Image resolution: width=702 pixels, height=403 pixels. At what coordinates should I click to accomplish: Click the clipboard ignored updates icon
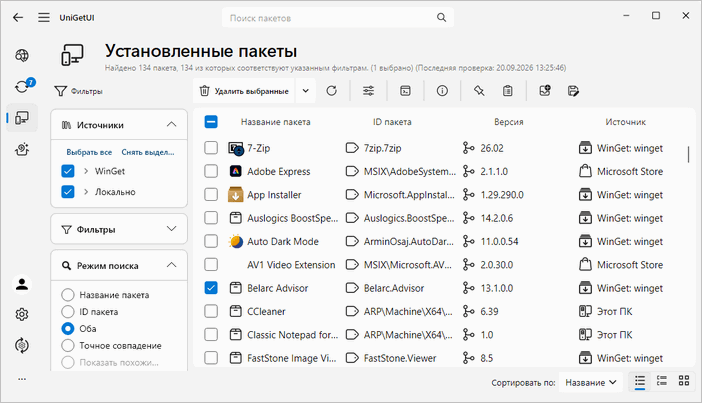507,91
